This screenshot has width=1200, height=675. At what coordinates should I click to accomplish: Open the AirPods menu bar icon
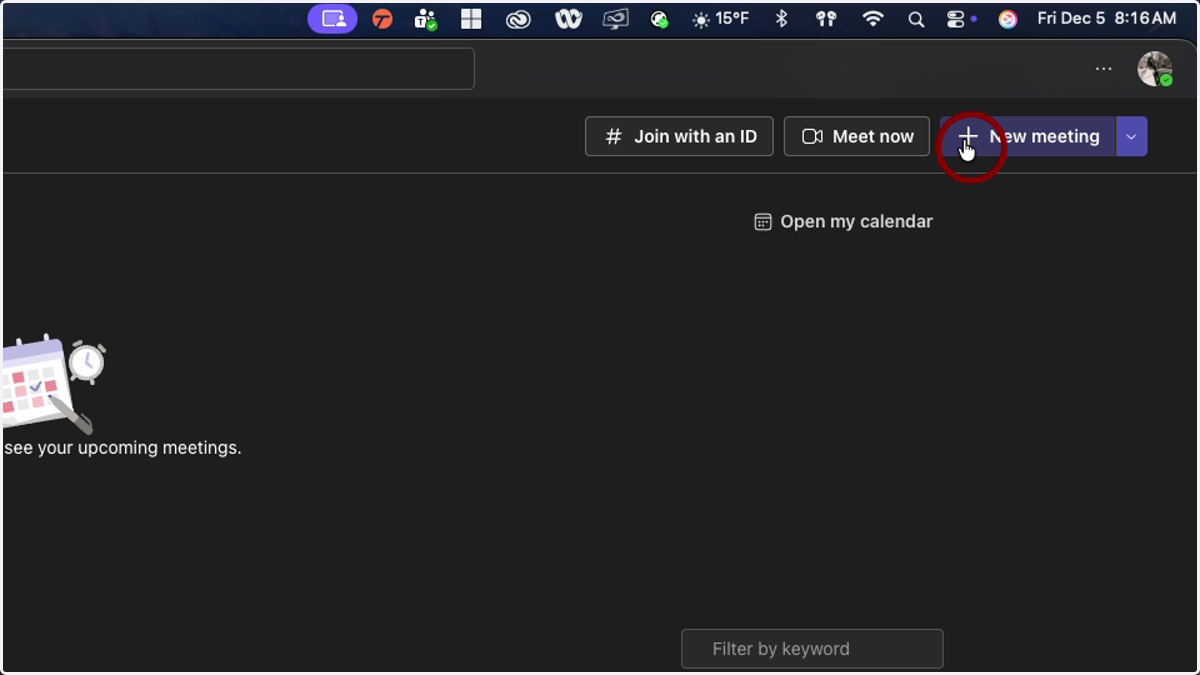(x=826, y=19)
